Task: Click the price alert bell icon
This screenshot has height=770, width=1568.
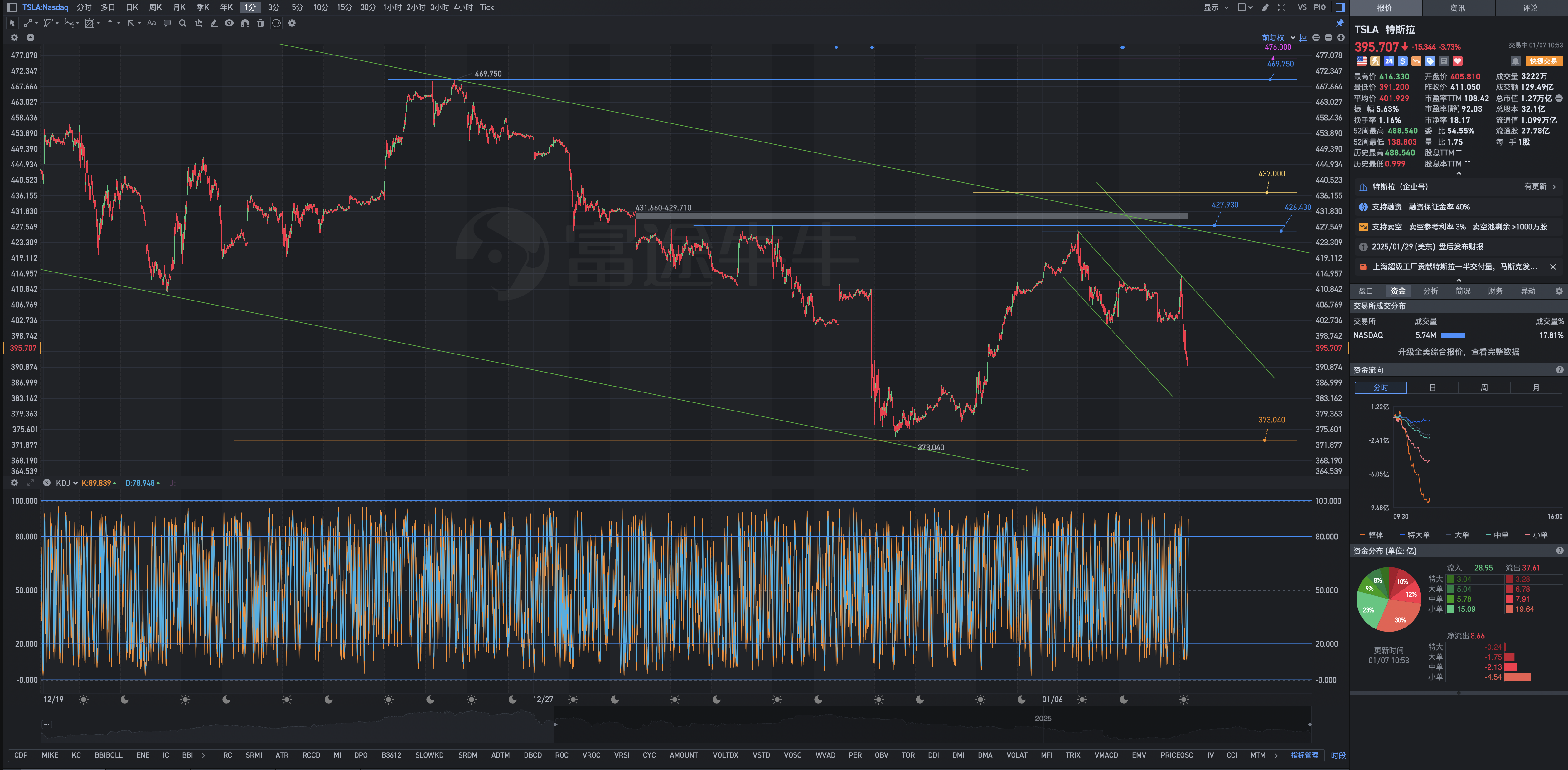Action: click(1516, 61)
